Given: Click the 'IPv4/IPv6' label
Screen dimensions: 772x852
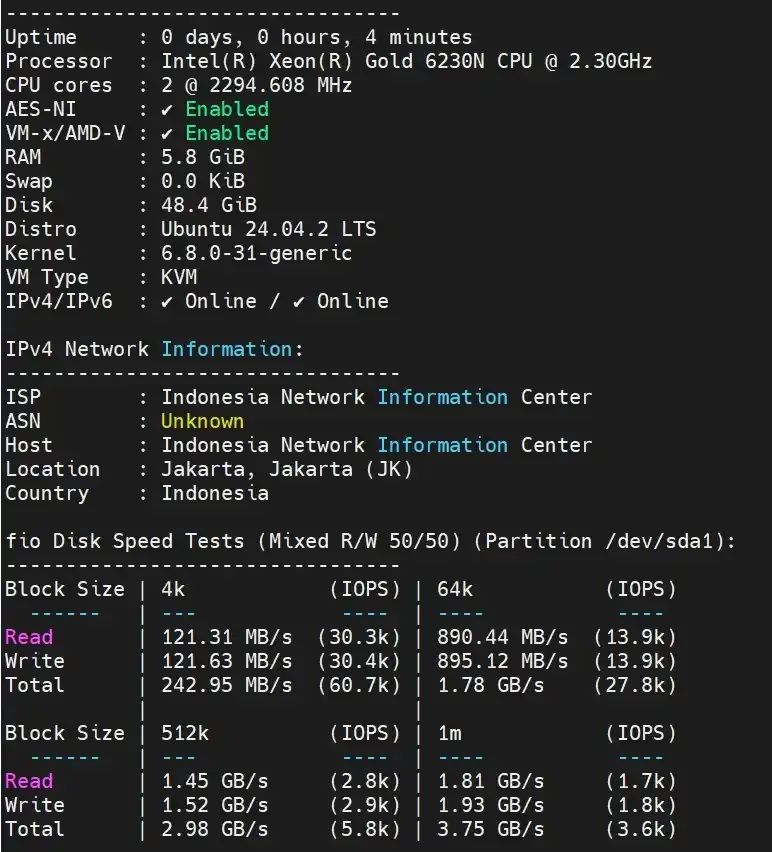Looking at the screenshot, I should (59, 301).
